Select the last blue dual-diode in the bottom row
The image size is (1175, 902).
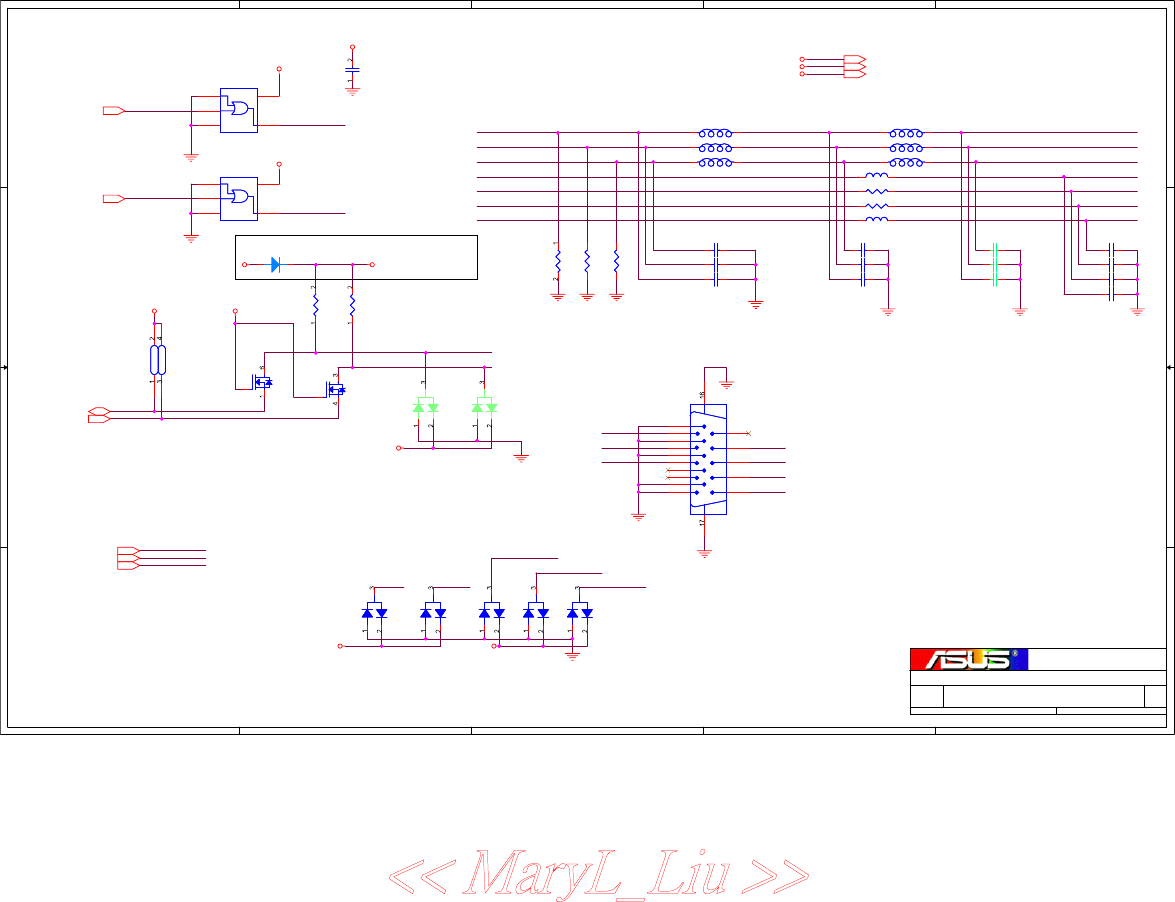580,611
